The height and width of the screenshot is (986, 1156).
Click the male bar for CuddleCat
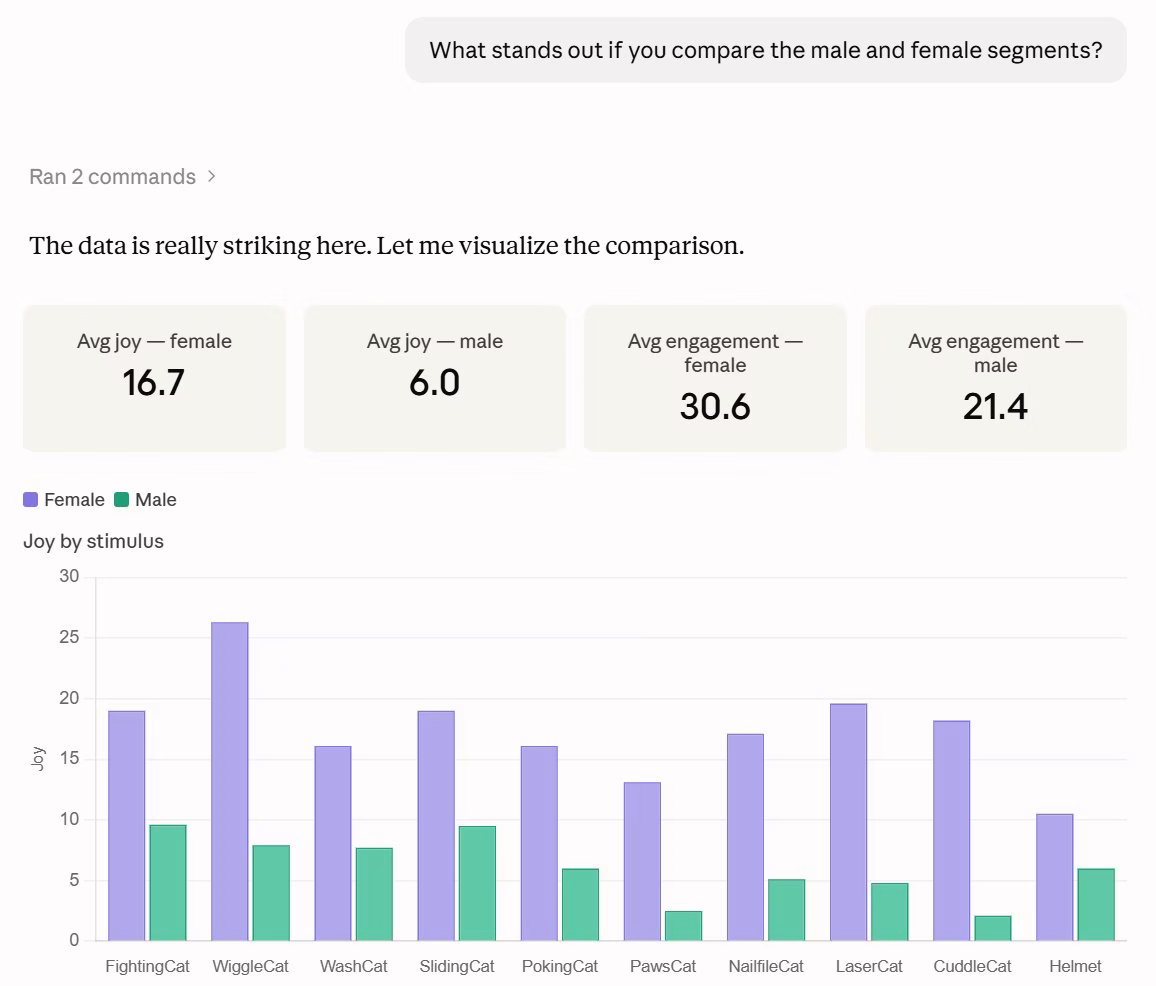[x=993, y=928]
